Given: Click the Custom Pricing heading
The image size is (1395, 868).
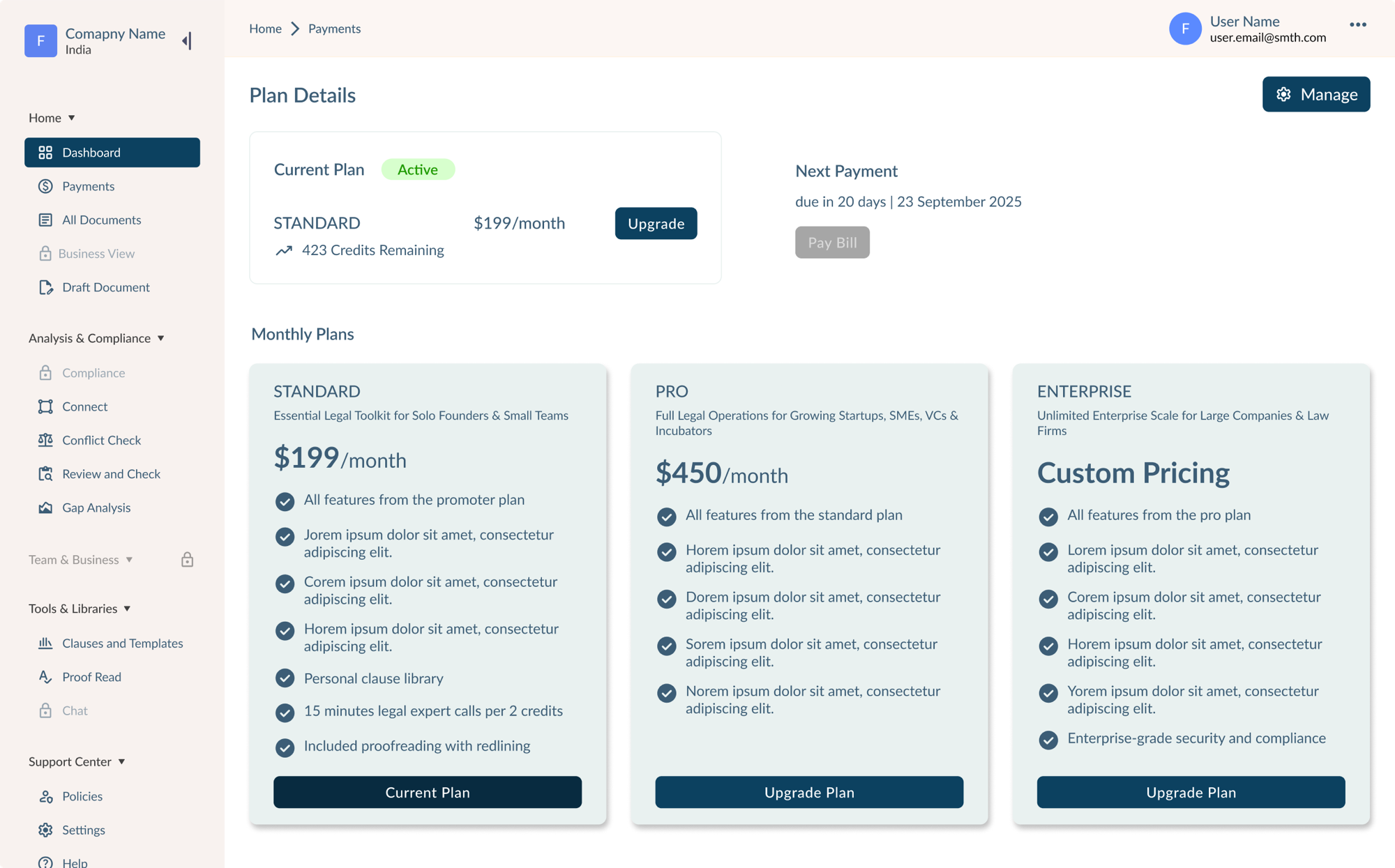Looking at the screenshot, I should click(x=1133, y=473).
